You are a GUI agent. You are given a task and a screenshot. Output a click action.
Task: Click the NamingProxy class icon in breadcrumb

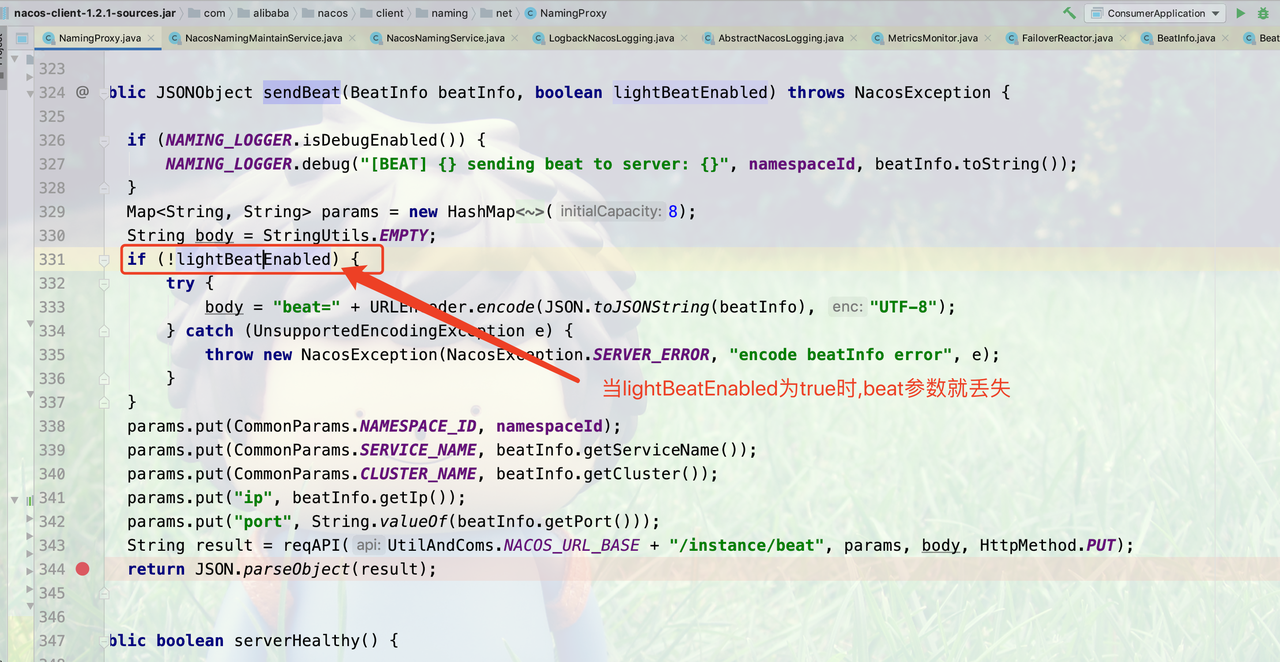(529, 13)
